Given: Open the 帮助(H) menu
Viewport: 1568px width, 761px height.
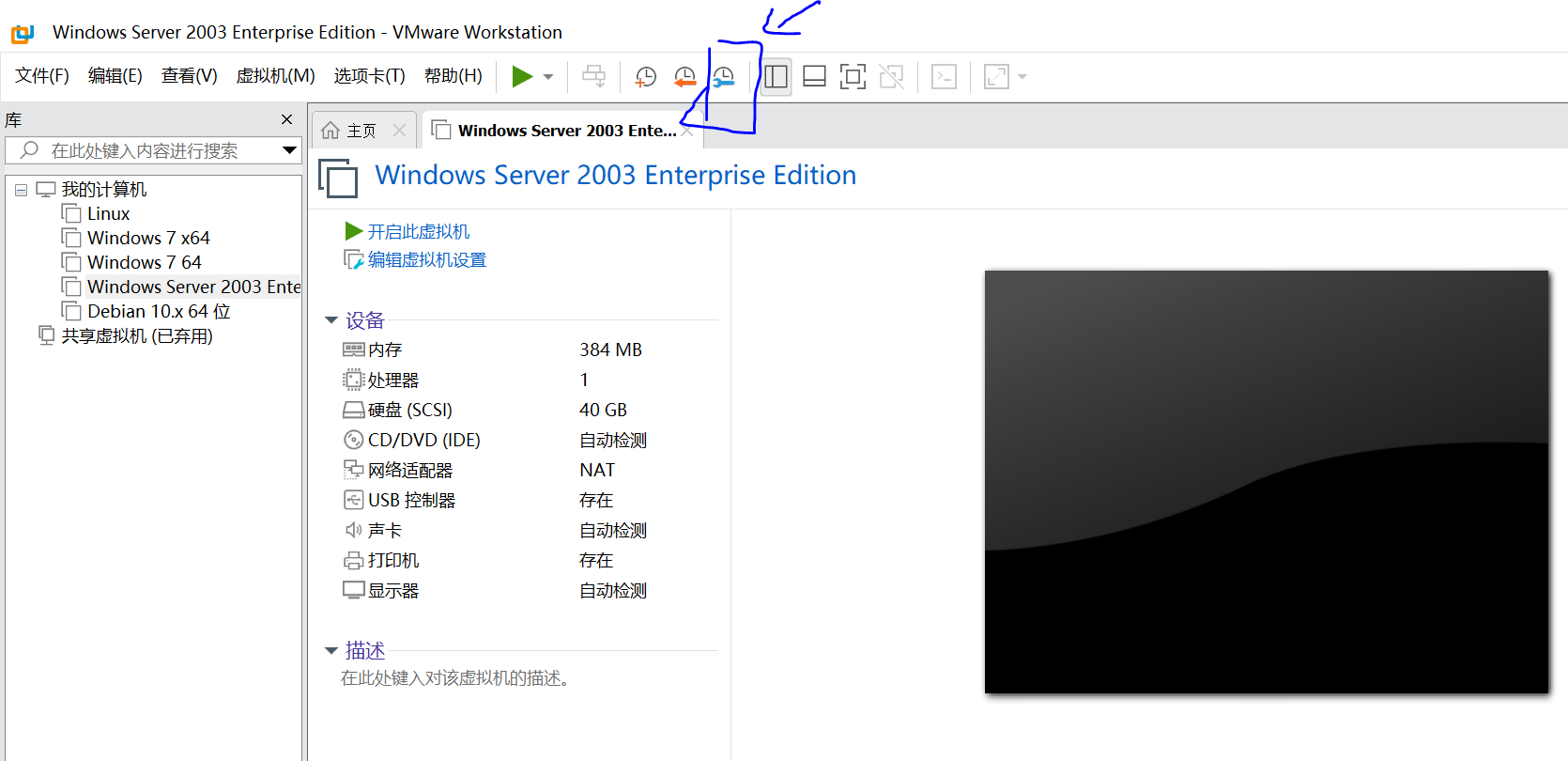Looking at the screenshot, I should click(x=453, y=76).
